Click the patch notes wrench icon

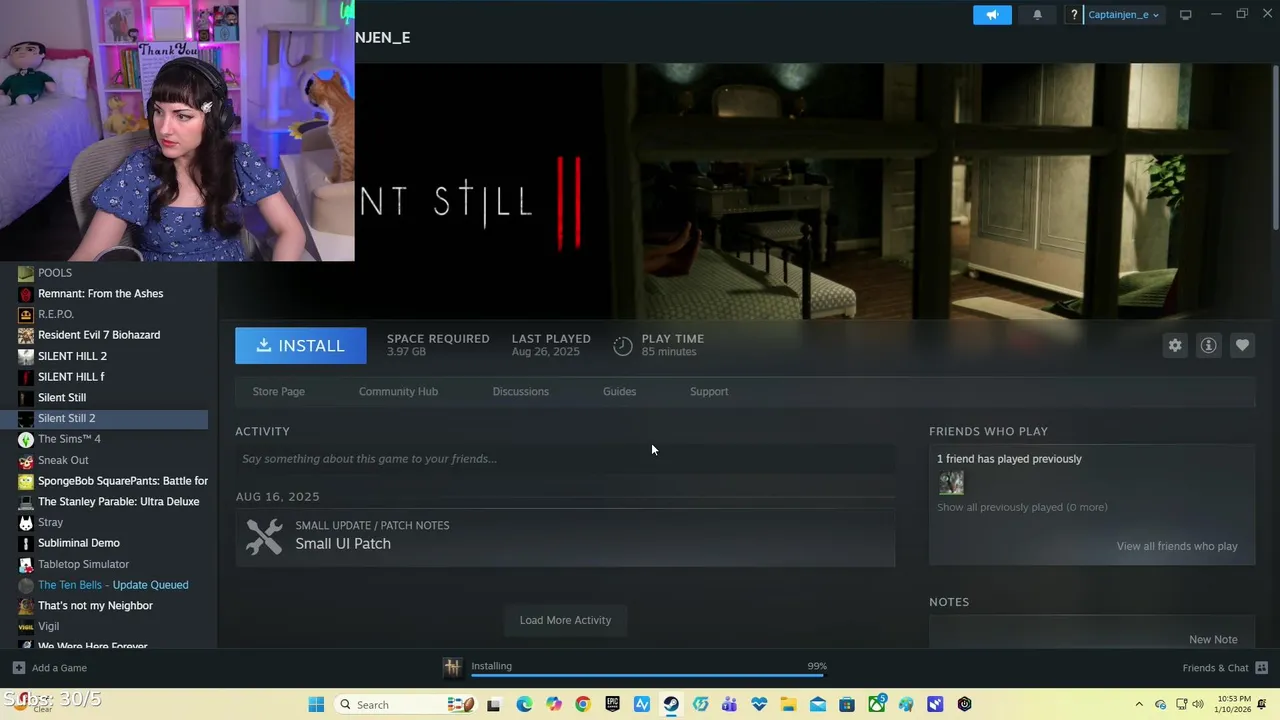[x=264, y=537]
